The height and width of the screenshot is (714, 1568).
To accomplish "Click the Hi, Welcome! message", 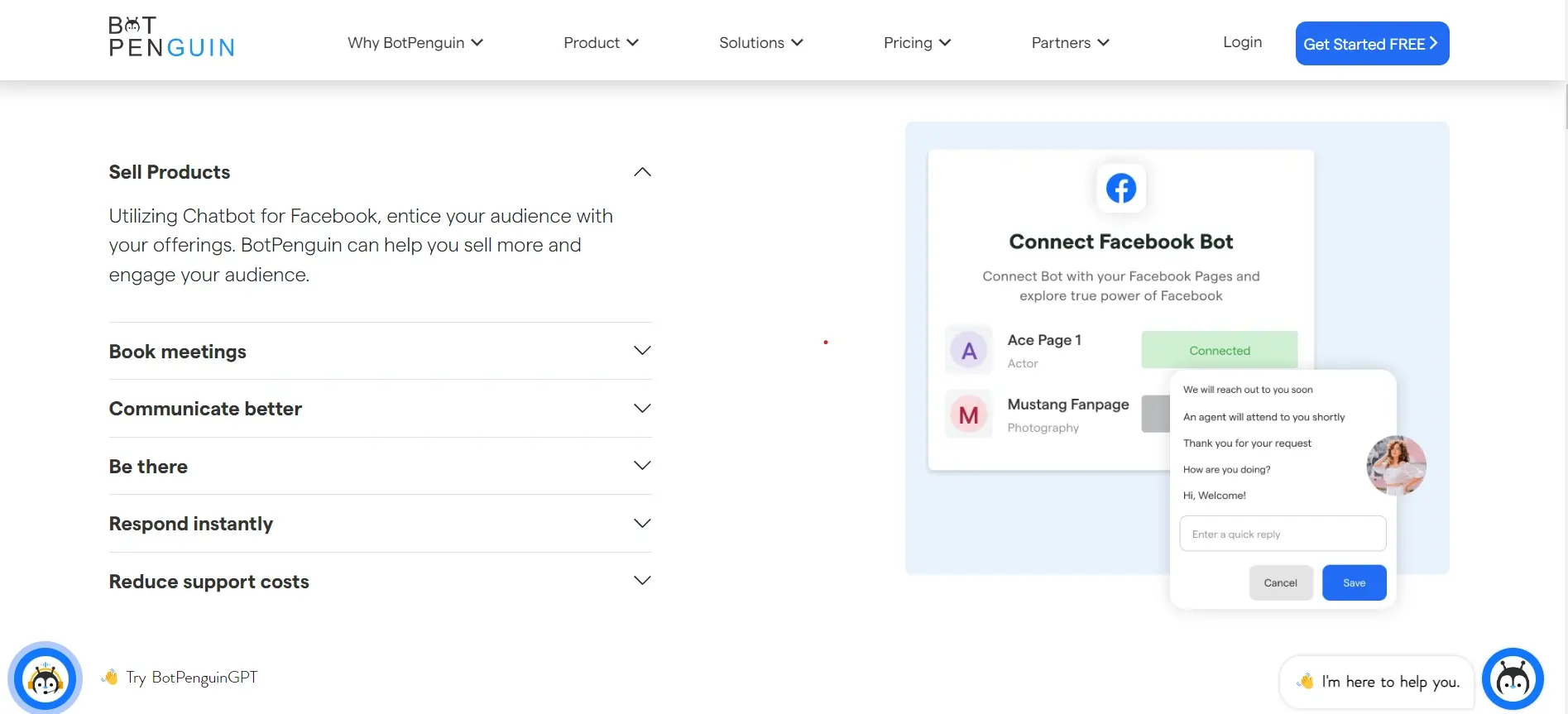I will [1214, 496].
